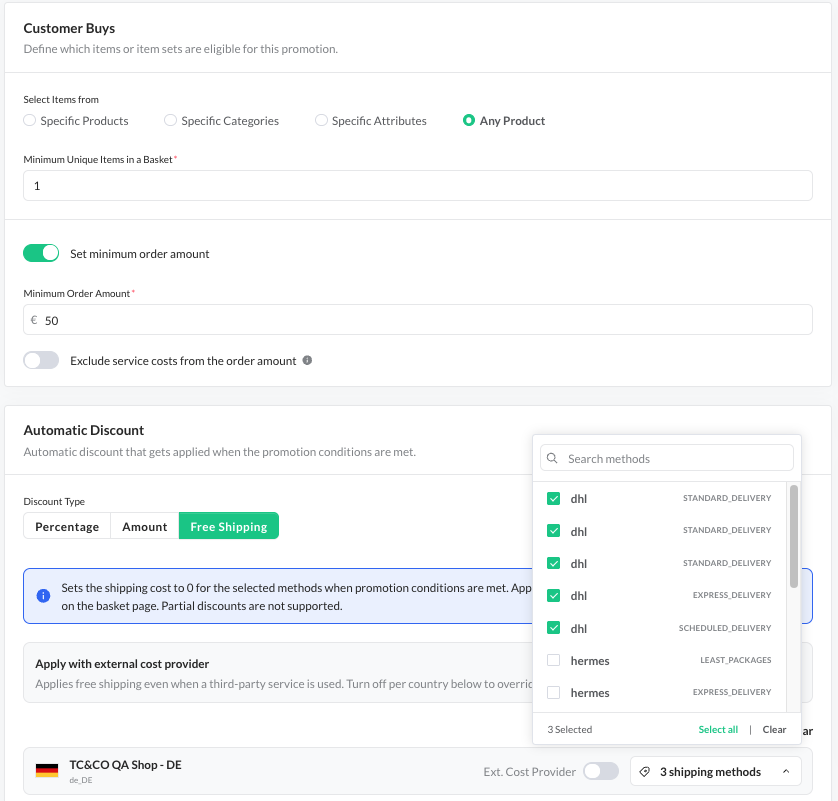Click the German flag icon for TC&CO QA Shop

coord(47,771)
